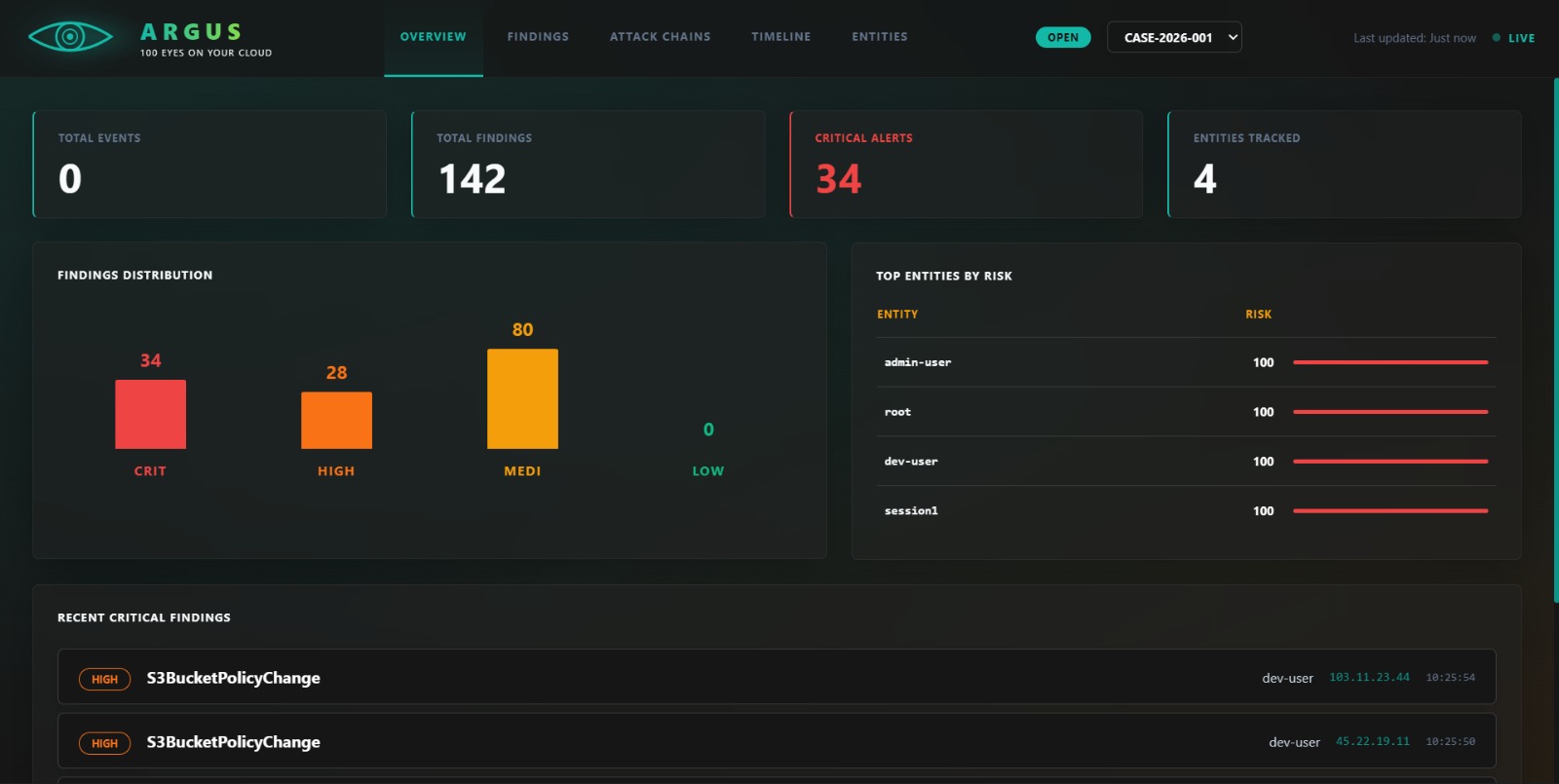Image resolution: width=1559 pixels, height=784 pixels.
Task: Click the green LIVE status dot
Action: (x=1496, y=38)
